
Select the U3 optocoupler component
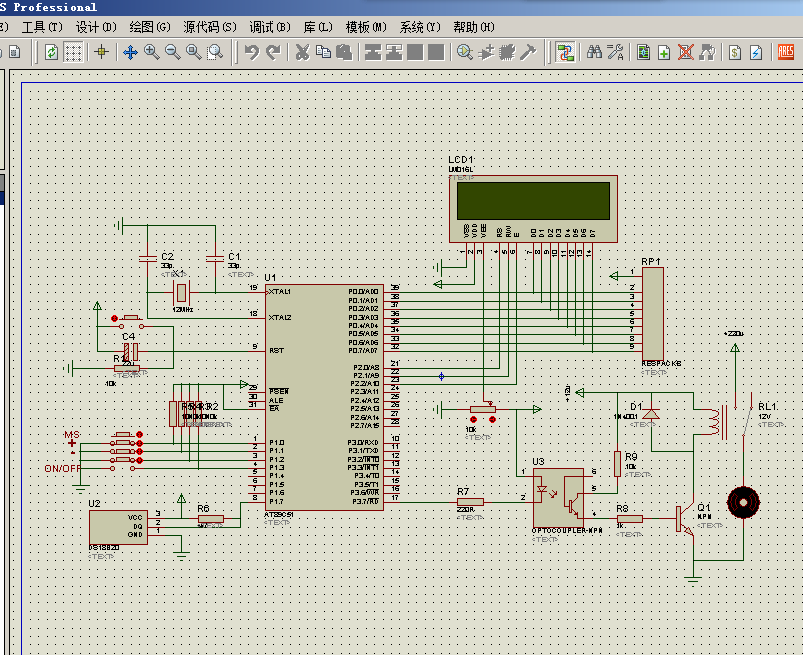pos(558,497)
